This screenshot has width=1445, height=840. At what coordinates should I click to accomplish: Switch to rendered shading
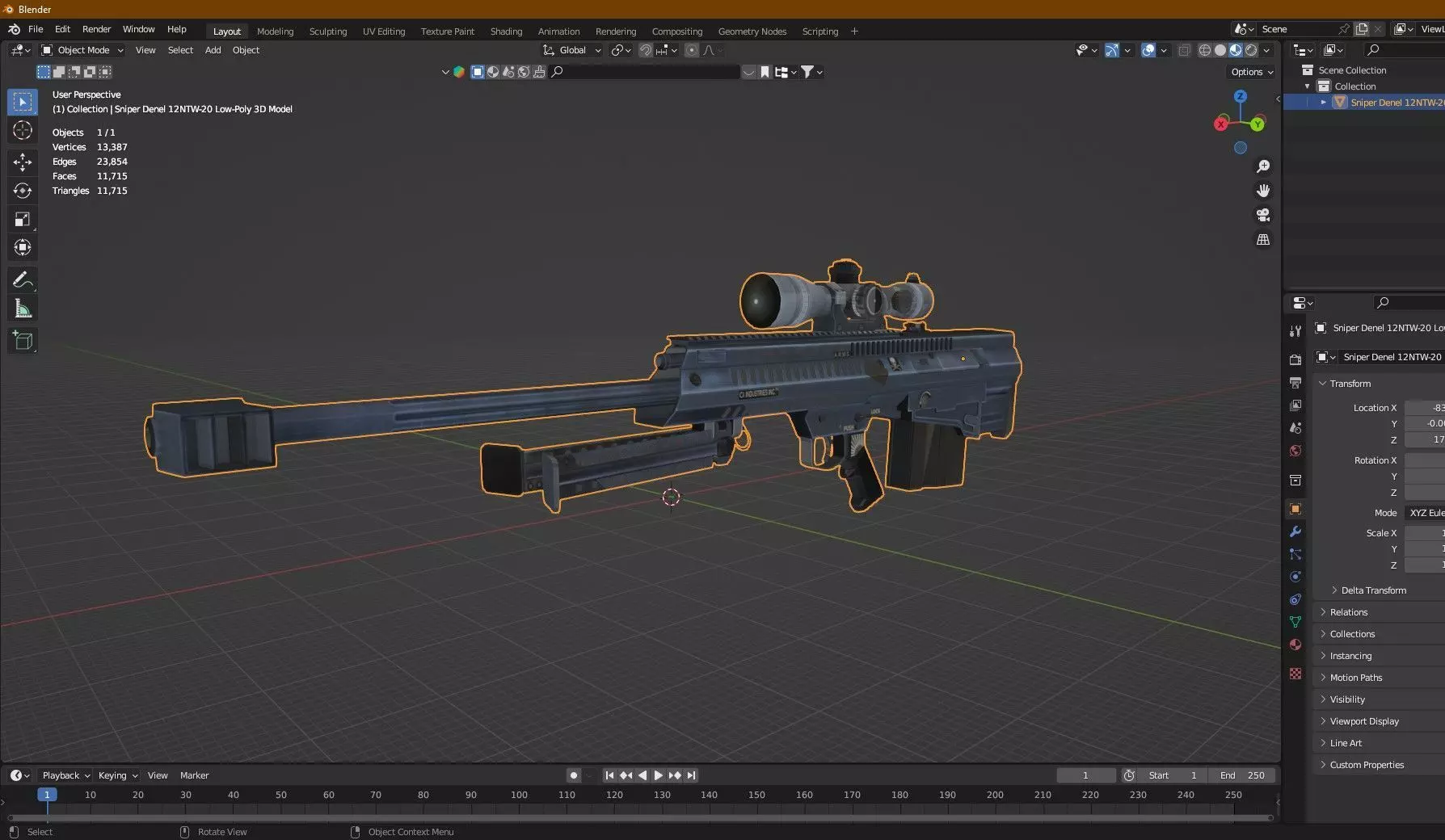pyautogui.click(x=1251, y=50)
